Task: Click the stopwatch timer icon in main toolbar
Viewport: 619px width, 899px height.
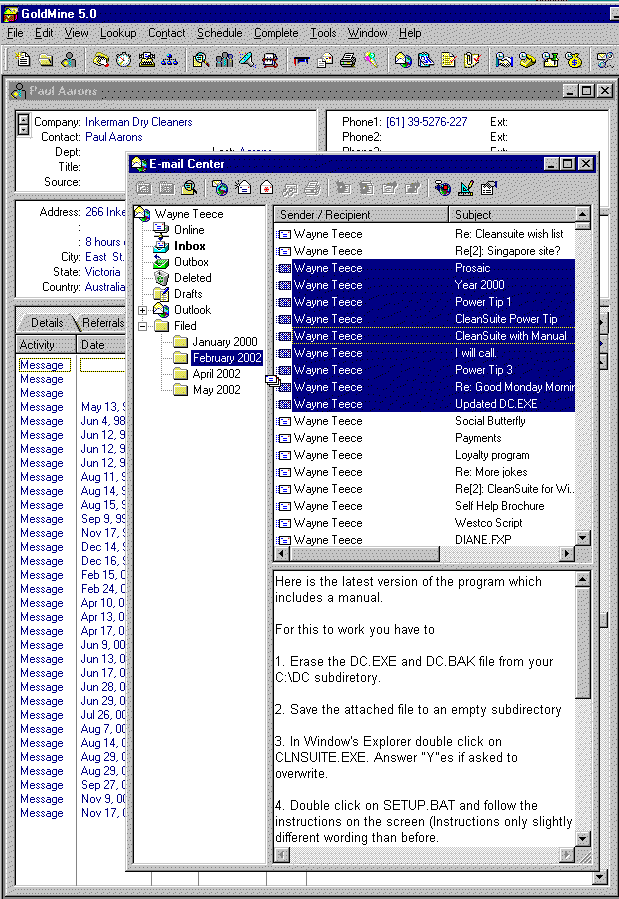Action: [124, 59]
